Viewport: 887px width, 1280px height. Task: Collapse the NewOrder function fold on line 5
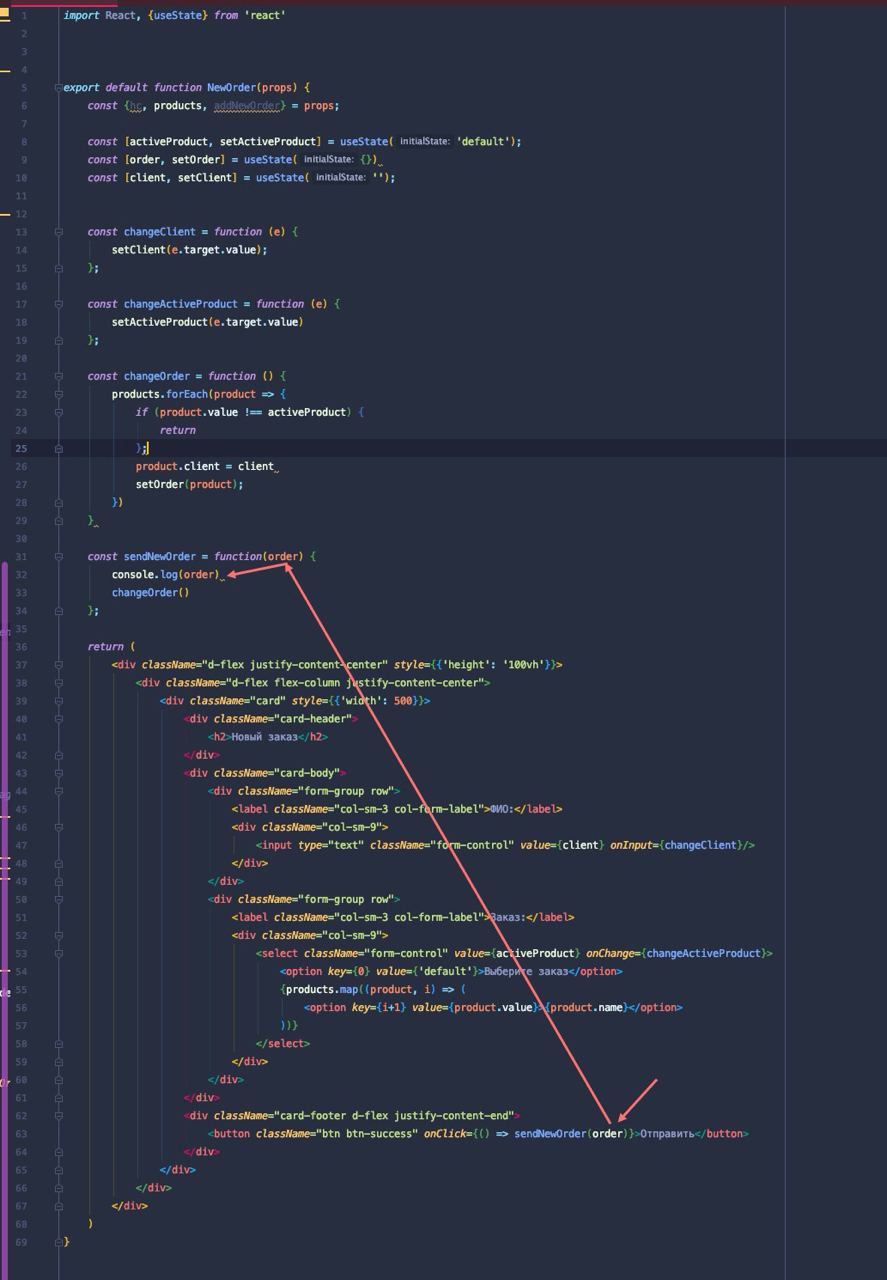tap(59, 88)
